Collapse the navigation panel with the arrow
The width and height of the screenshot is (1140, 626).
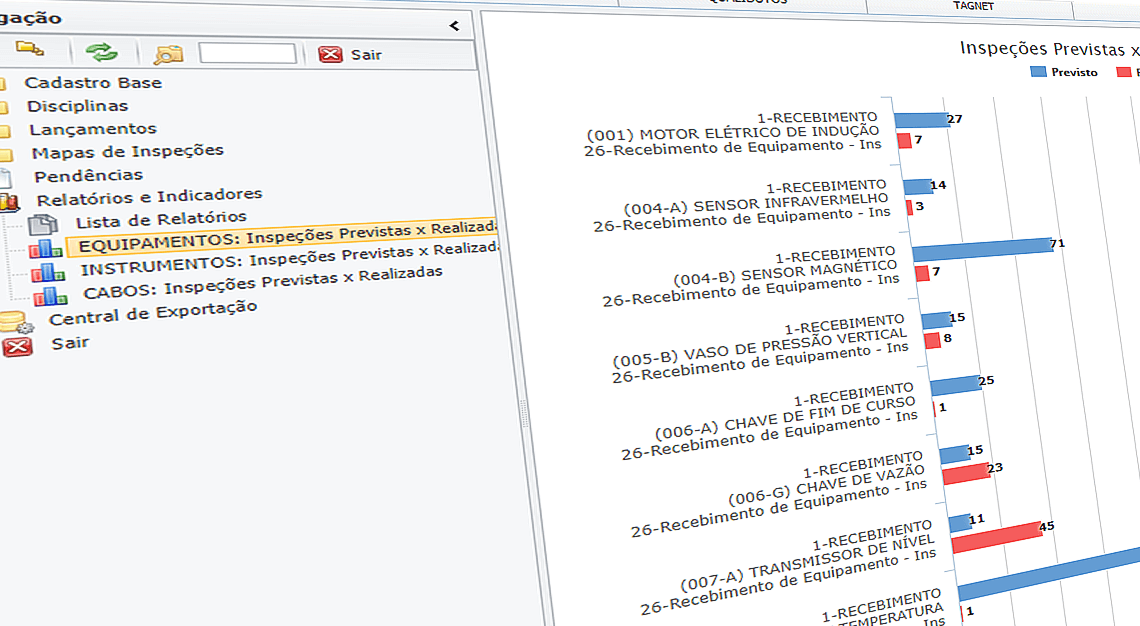[454, 25]
